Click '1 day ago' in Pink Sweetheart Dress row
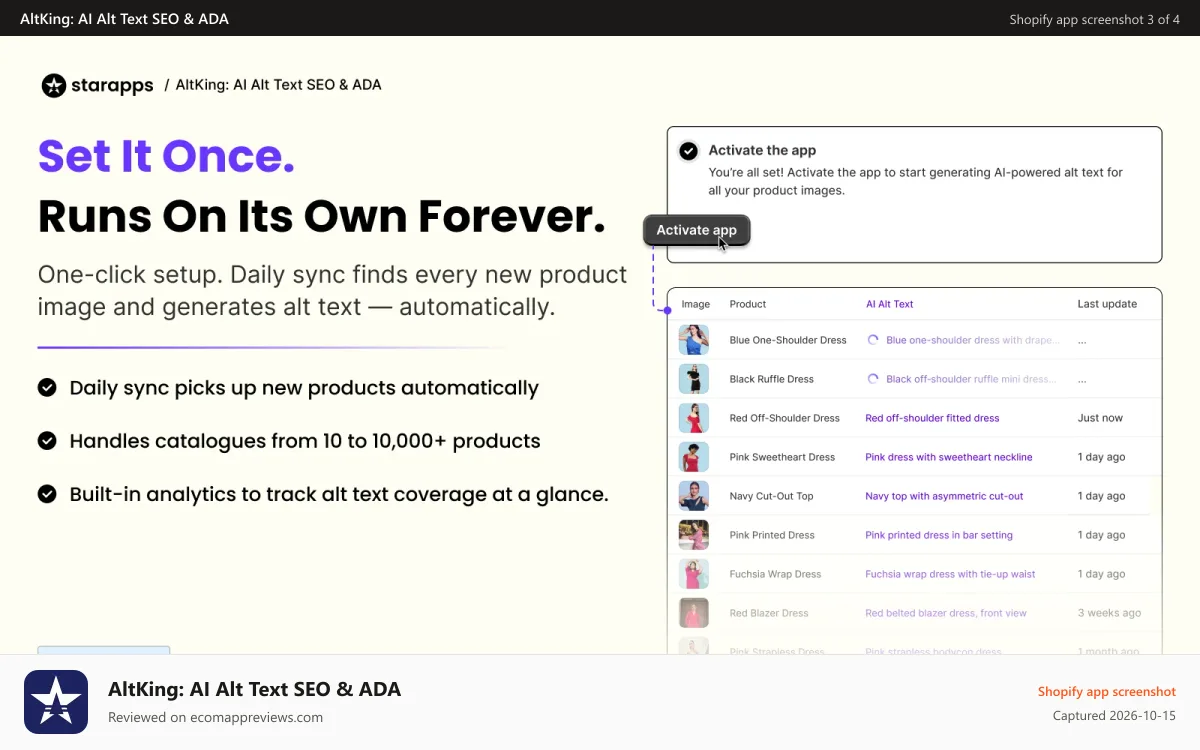Viewport: 1200px width, 750px height. tap(1101, 457)
